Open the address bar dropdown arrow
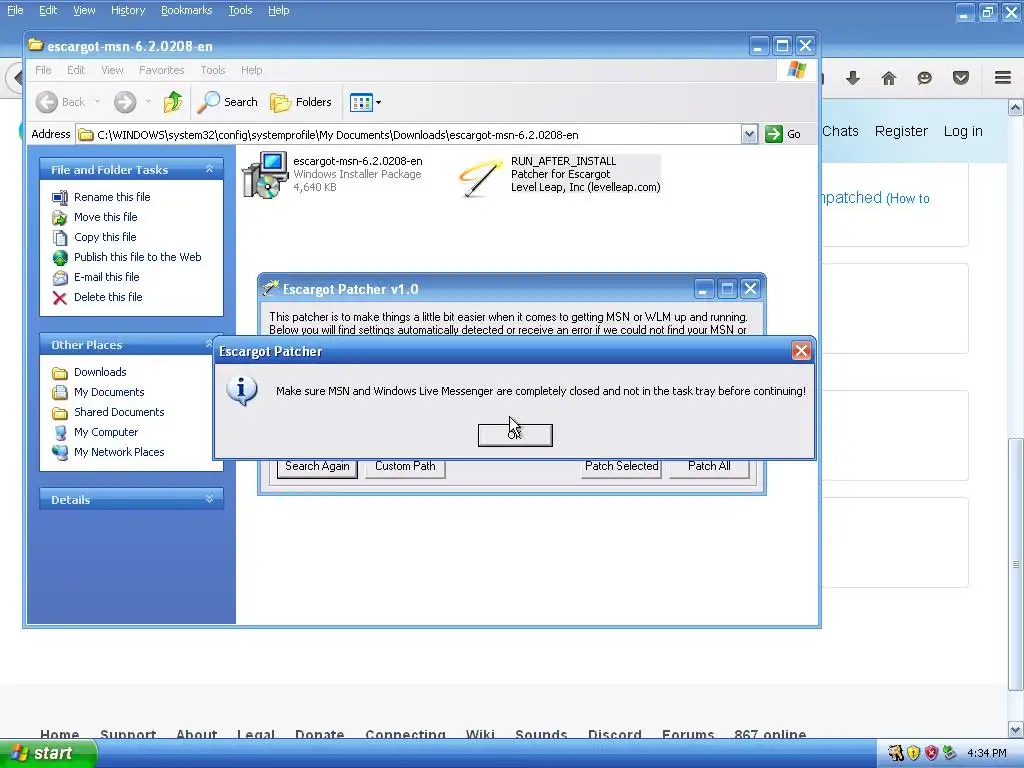 tap(749, 135)
